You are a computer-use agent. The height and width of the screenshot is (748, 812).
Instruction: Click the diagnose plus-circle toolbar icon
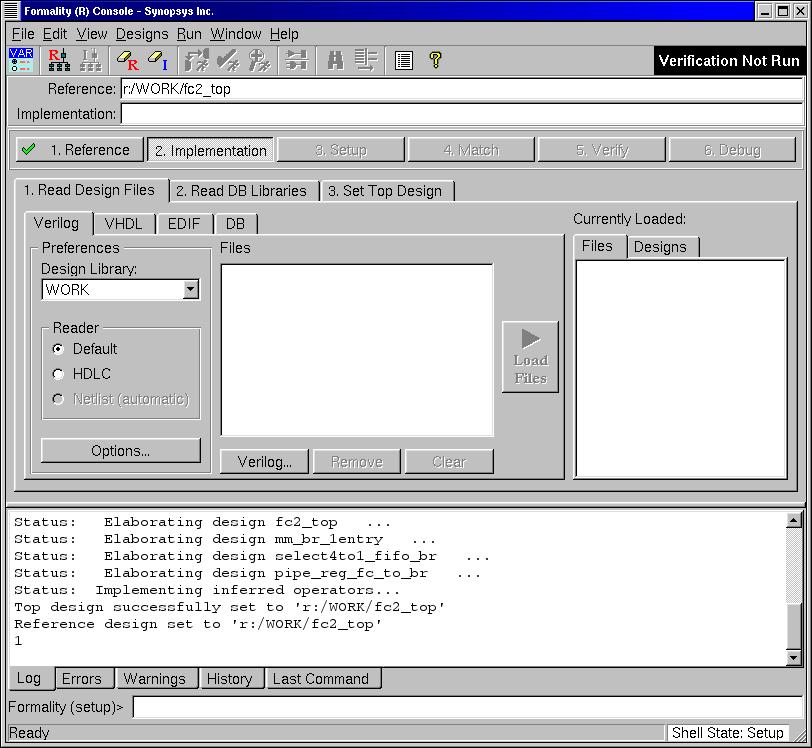point(259,60)
